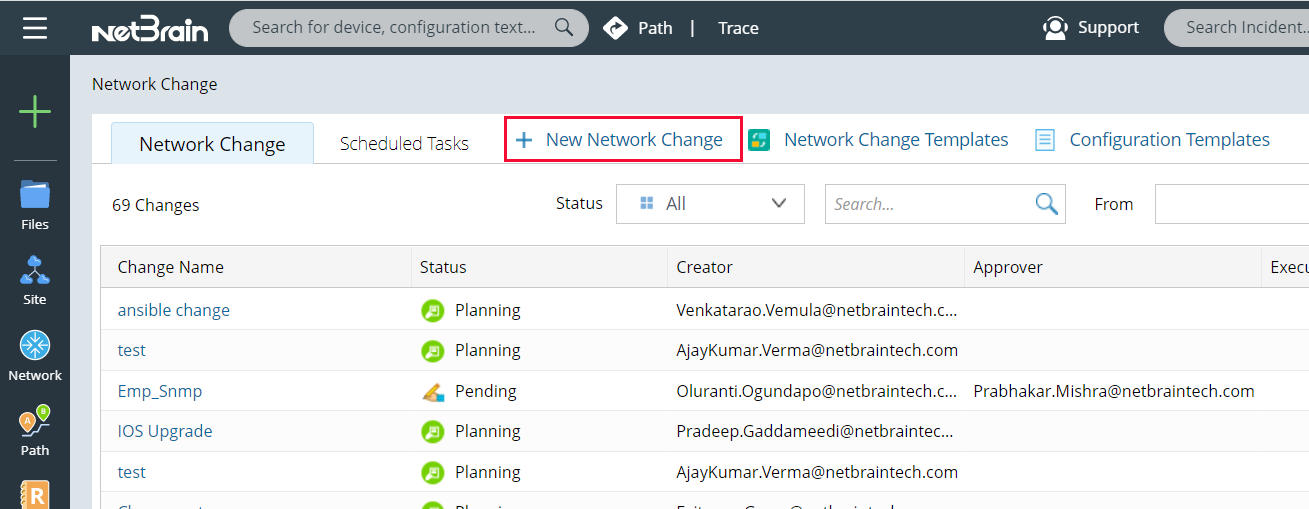This screenshot has width=1309, height=509.
Task: Click Trace in the top bar
Action: point(738,28)
